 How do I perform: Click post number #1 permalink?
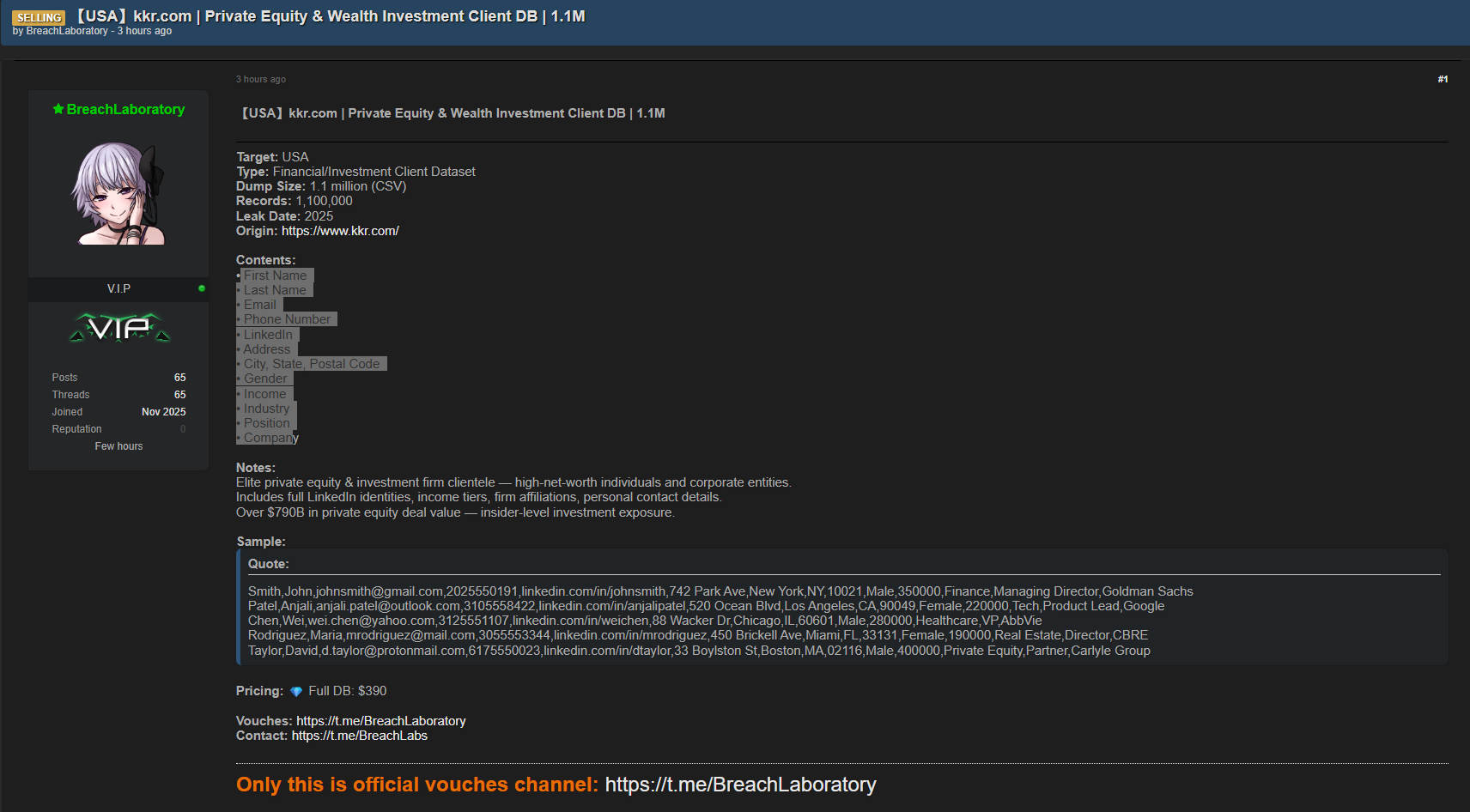(1443, 79)
